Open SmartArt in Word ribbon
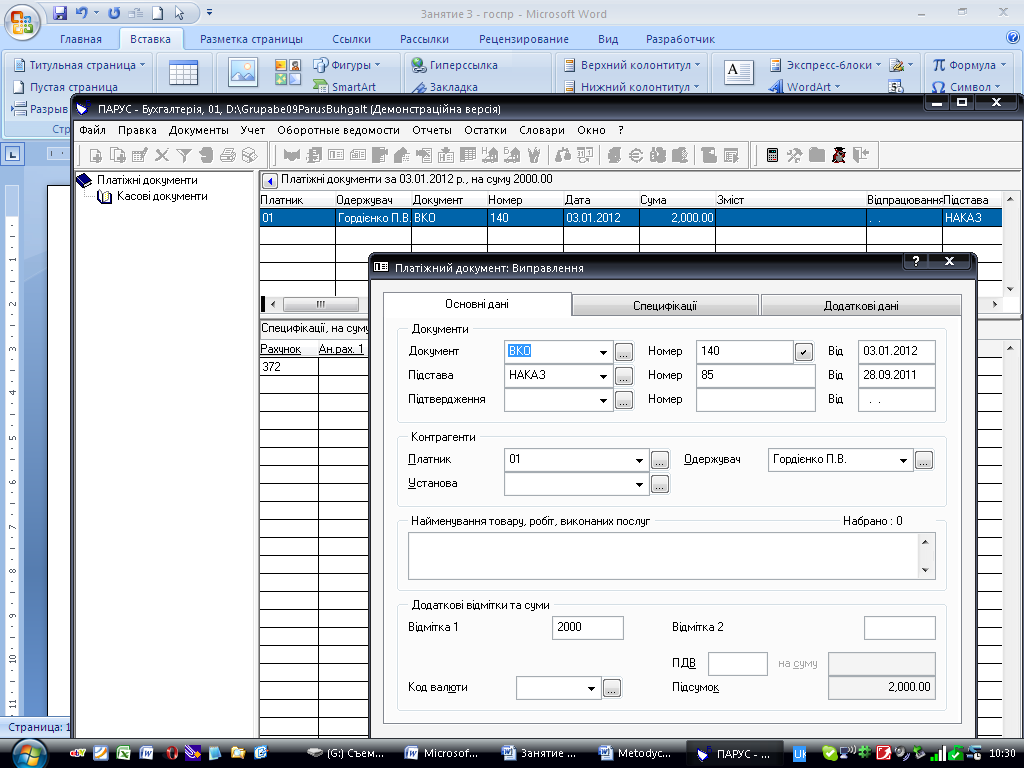The image size is (1024, 768). pos(345,87)
